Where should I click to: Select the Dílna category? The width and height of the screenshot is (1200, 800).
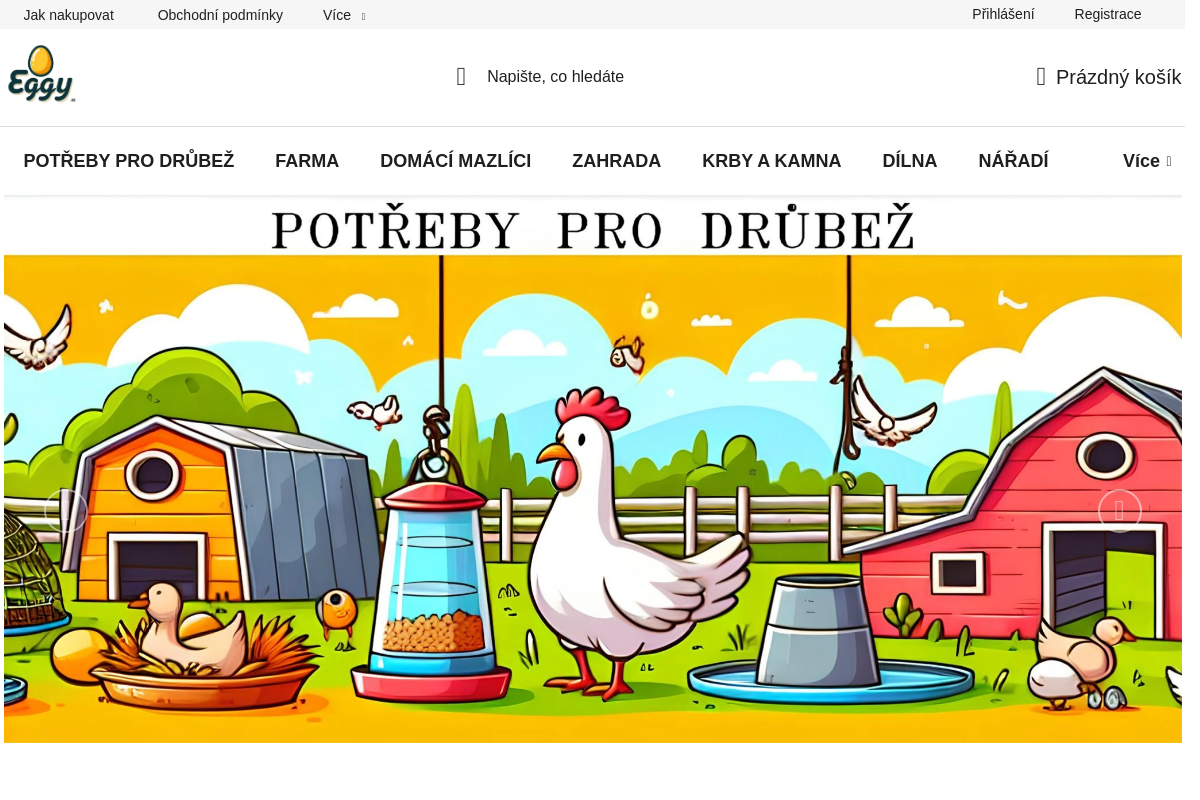(910, 161)
